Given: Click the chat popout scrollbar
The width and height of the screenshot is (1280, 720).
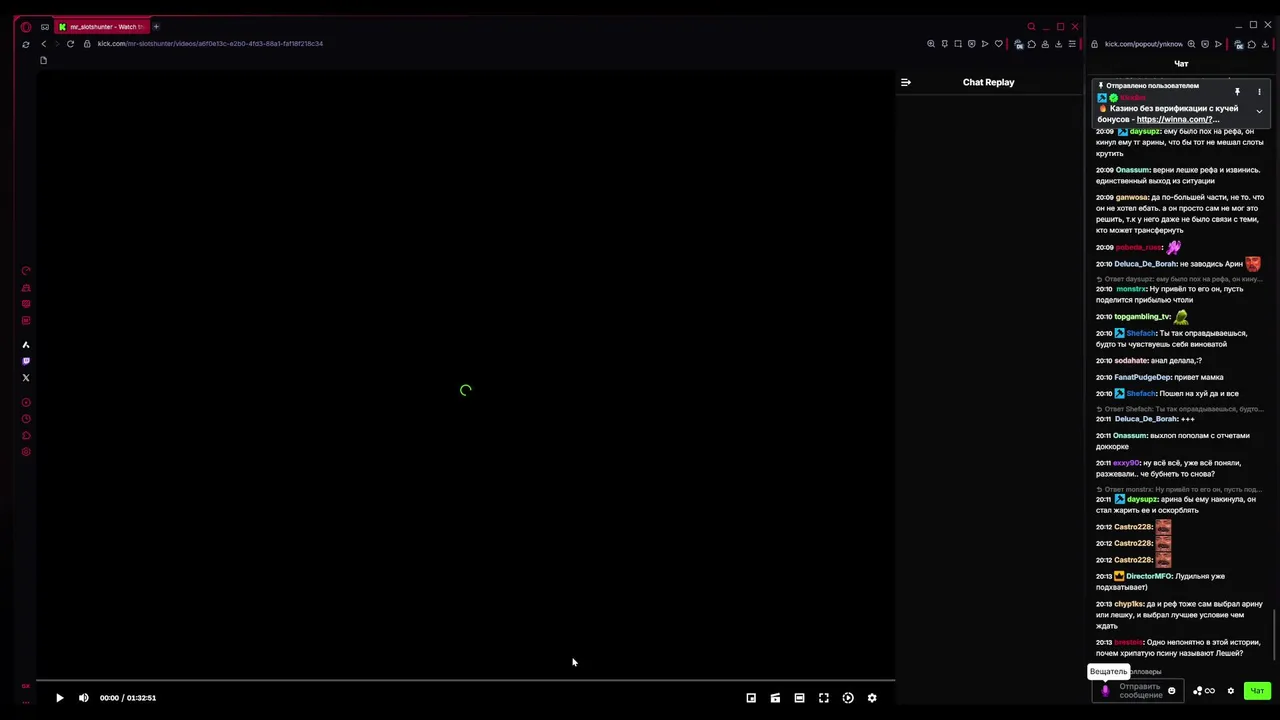Looking at the screenshot, I should click(x=1275, y=633).
